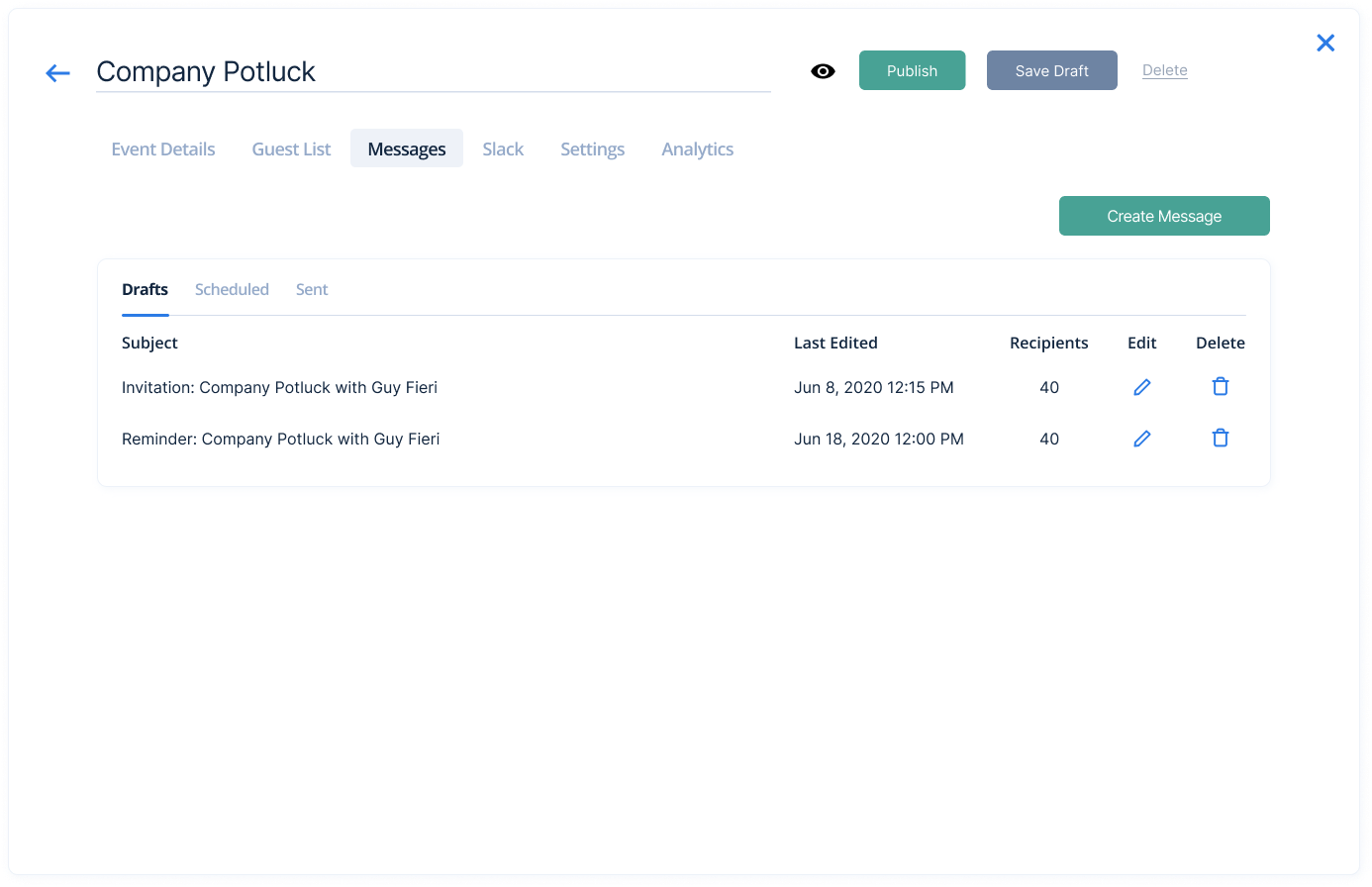Switch to the Guest List tab
Image resolution: width=1372 pixels, height=887 pixels.
(291, 148)
